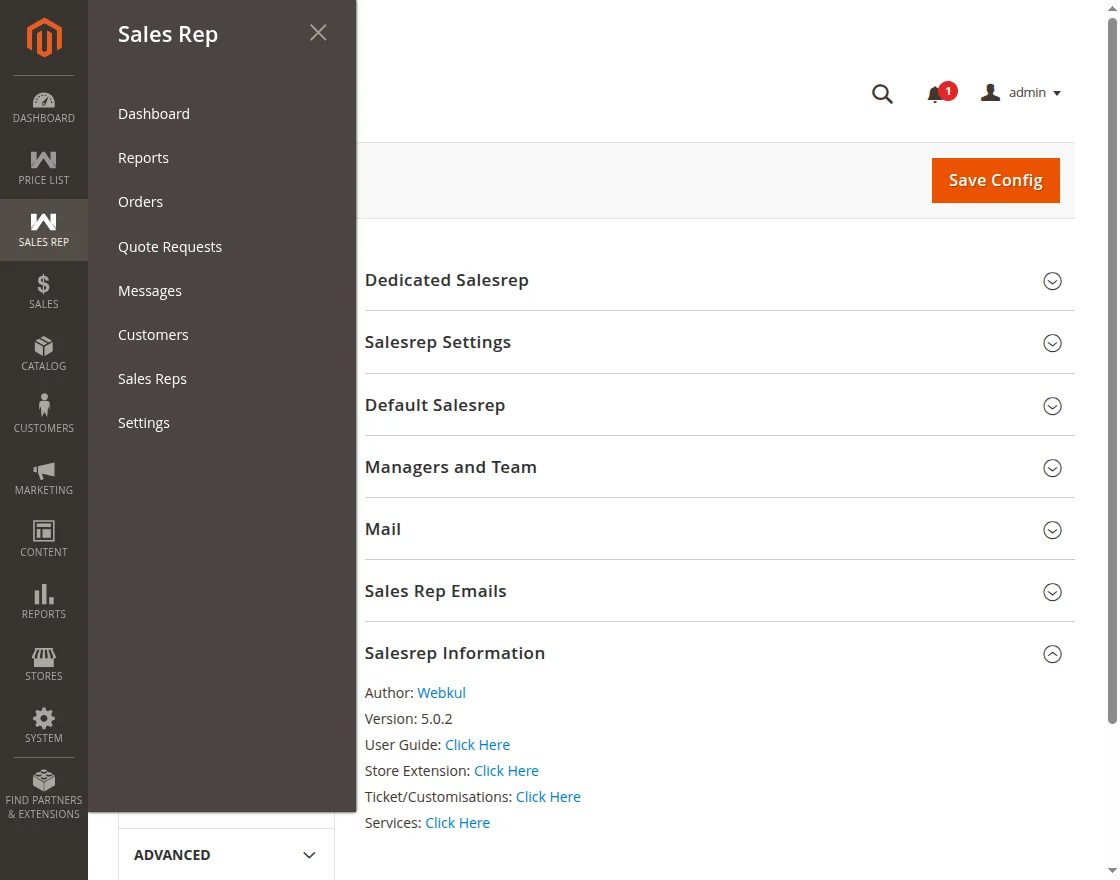Close the Sales Rep flyout menu
The height and width of the screenshot is (880, 1120).
pyautogui.click(x=318, y=33)
